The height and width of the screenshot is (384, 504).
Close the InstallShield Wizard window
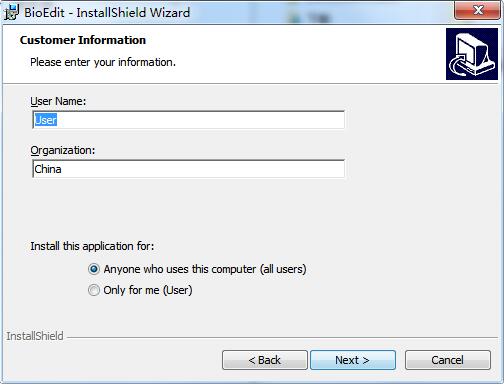tap(478, 10)
